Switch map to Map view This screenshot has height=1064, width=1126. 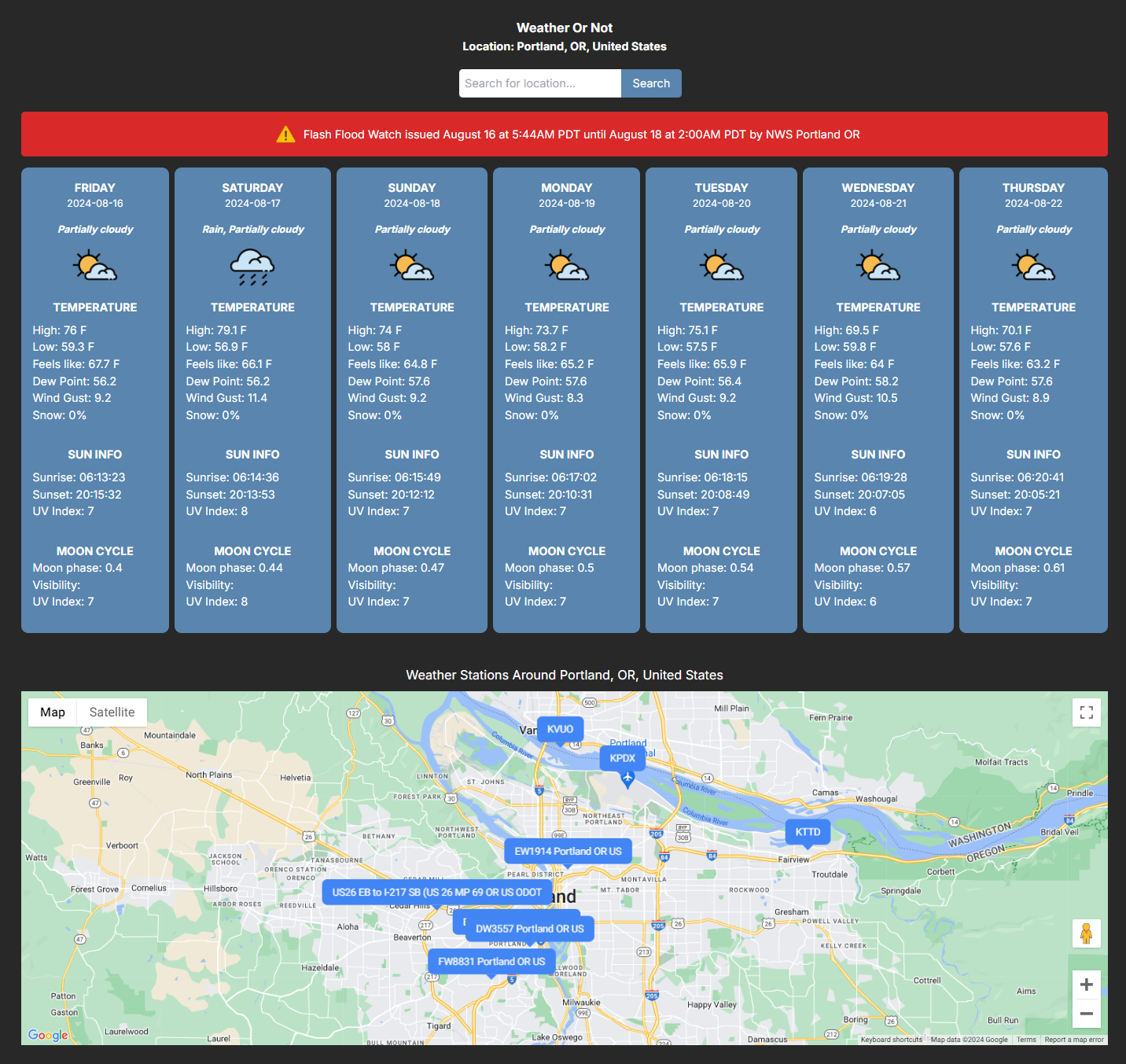(53, 712)
